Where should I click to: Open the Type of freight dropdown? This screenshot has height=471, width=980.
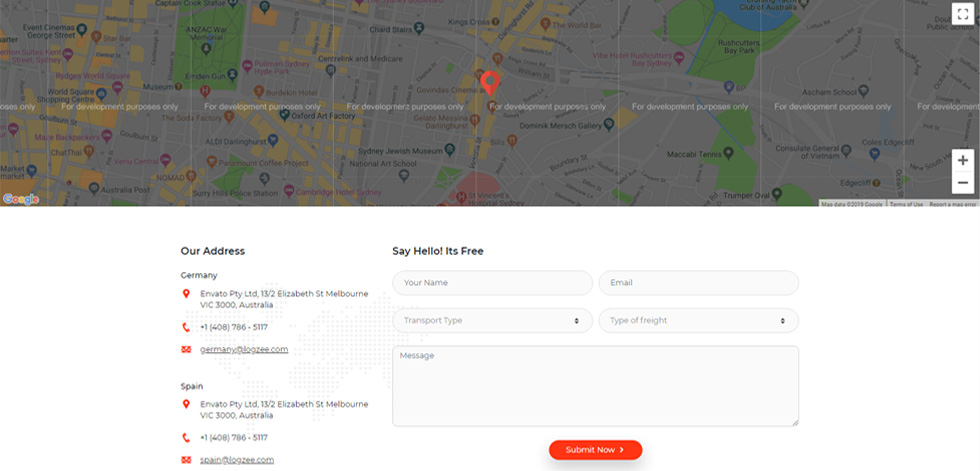[x=698, y=320]
